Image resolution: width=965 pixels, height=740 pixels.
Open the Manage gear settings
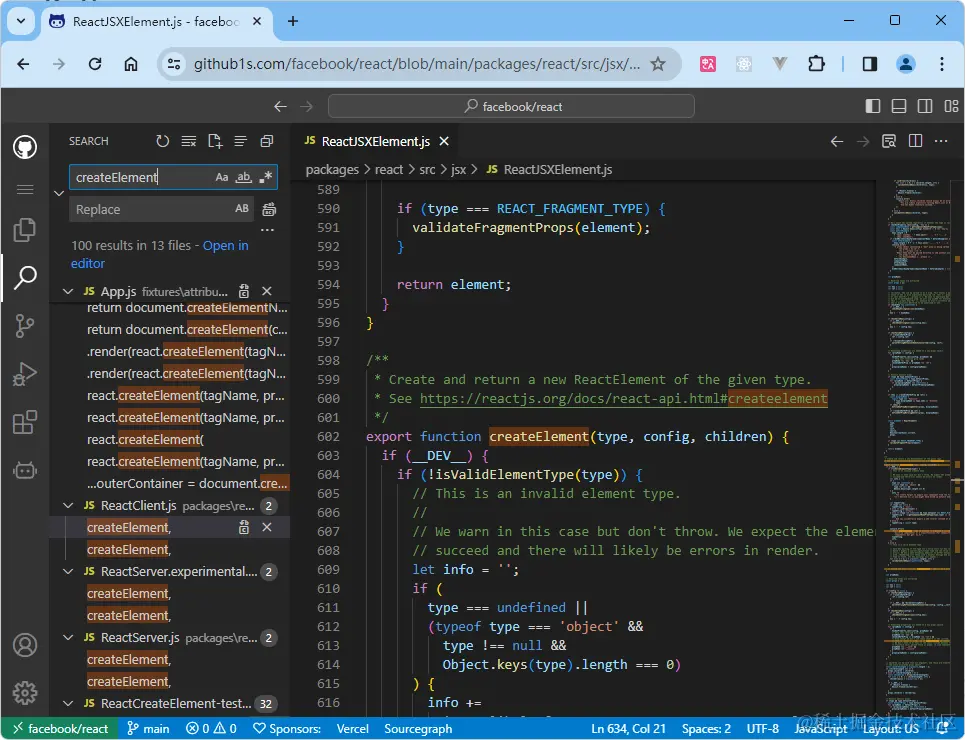(25, 693)
